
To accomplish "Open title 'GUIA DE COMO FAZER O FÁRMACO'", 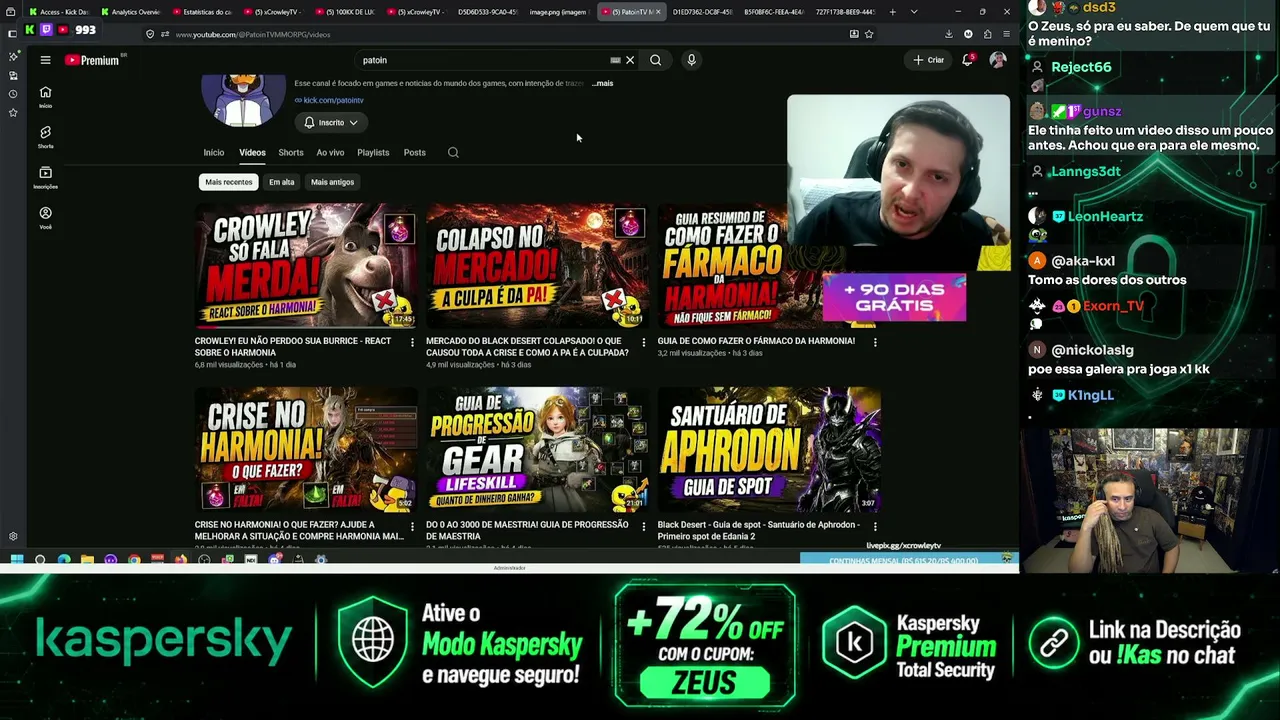I will coord(756,341).
